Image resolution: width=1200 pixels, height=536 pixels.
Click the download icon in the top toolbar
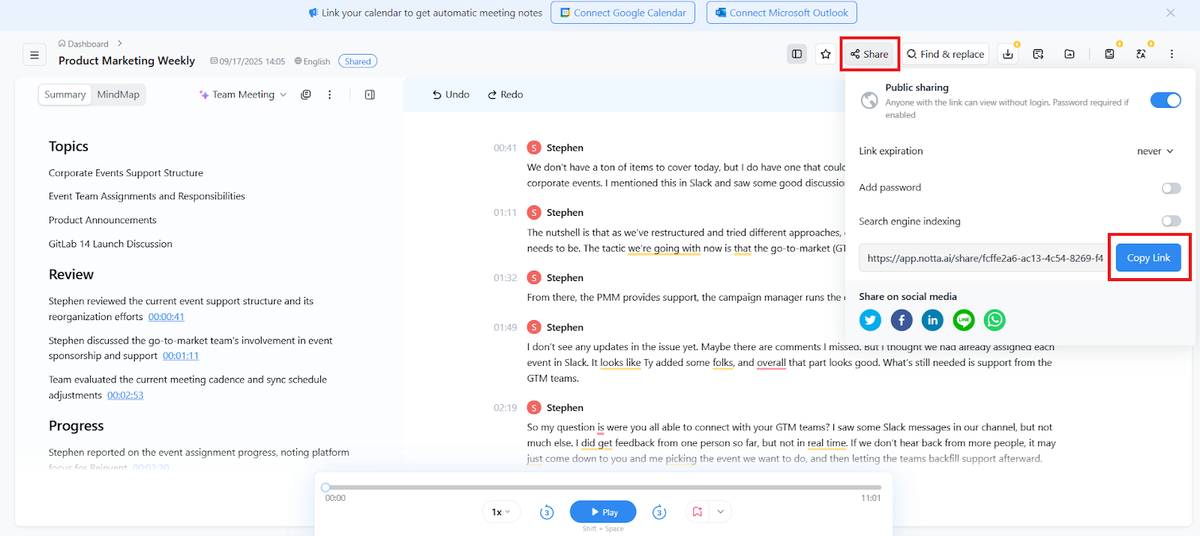1008,54
